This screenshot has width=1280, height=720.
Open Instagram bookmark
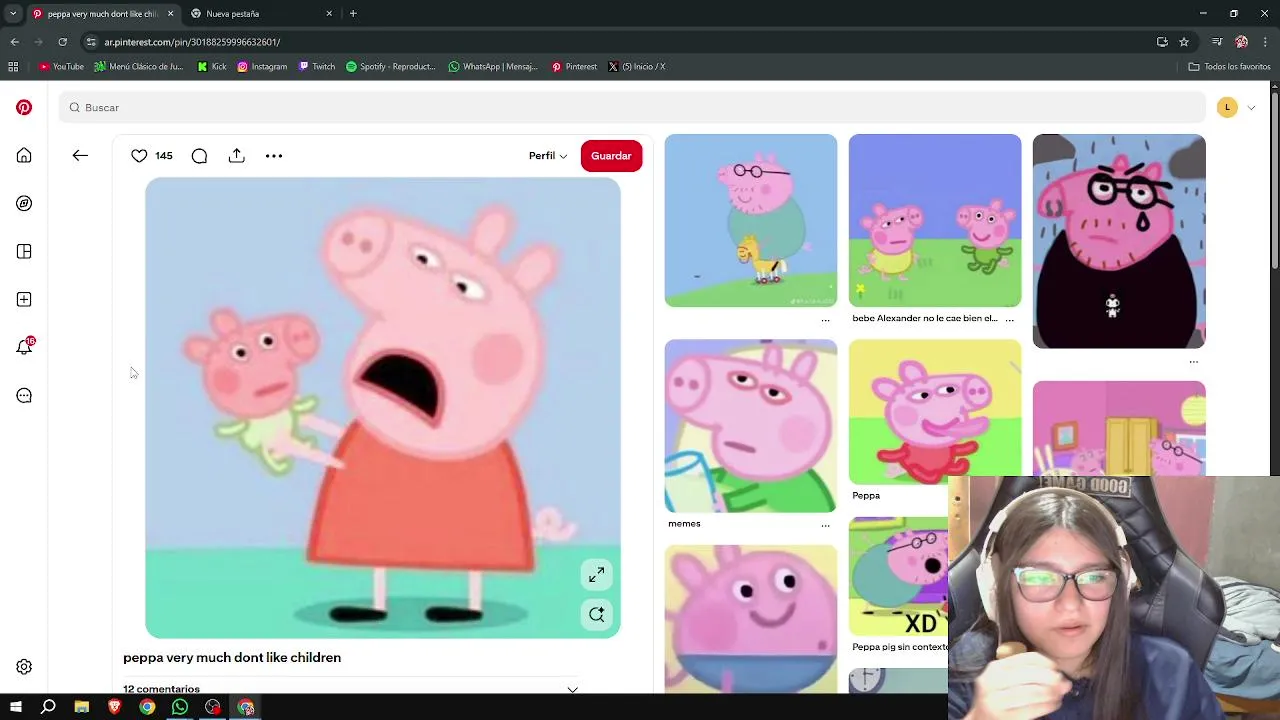click(x=262, y=67)
